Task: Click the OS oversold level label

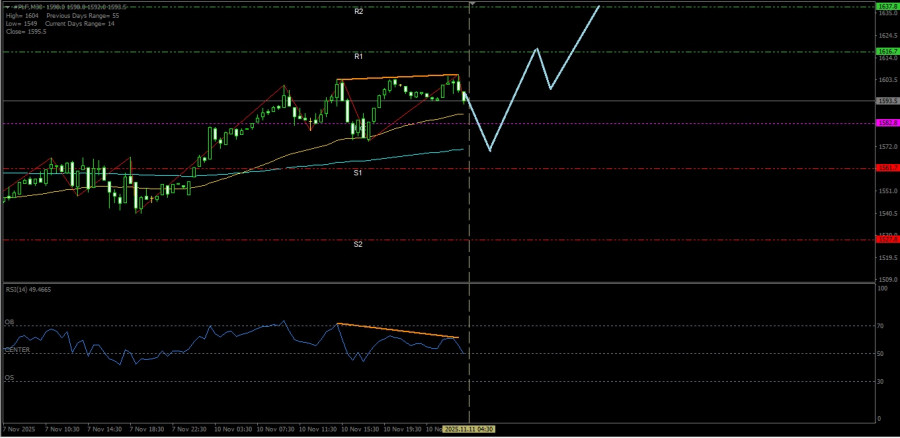Action: (x=9, y=378)
